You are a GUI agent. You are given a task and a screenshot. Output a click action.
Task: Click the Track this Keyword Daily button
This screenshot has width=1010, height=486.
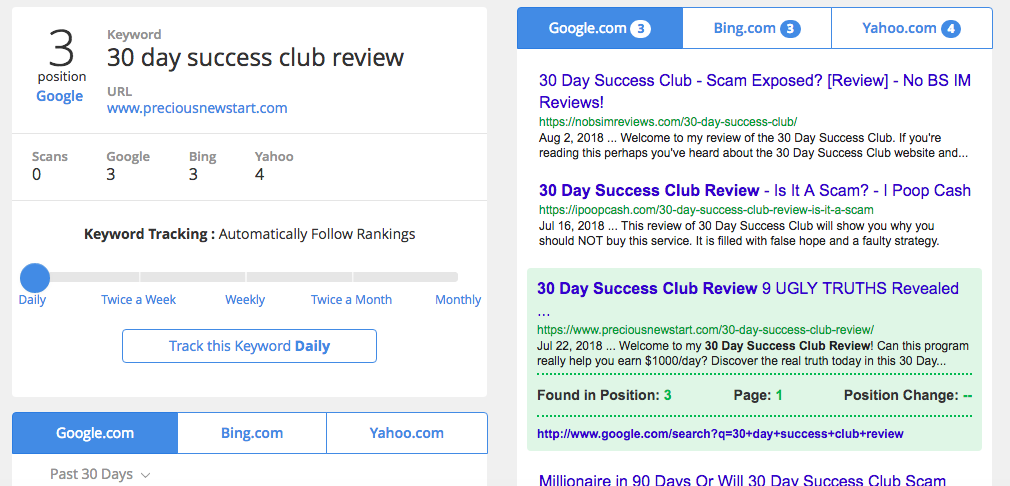click(249, 346)
